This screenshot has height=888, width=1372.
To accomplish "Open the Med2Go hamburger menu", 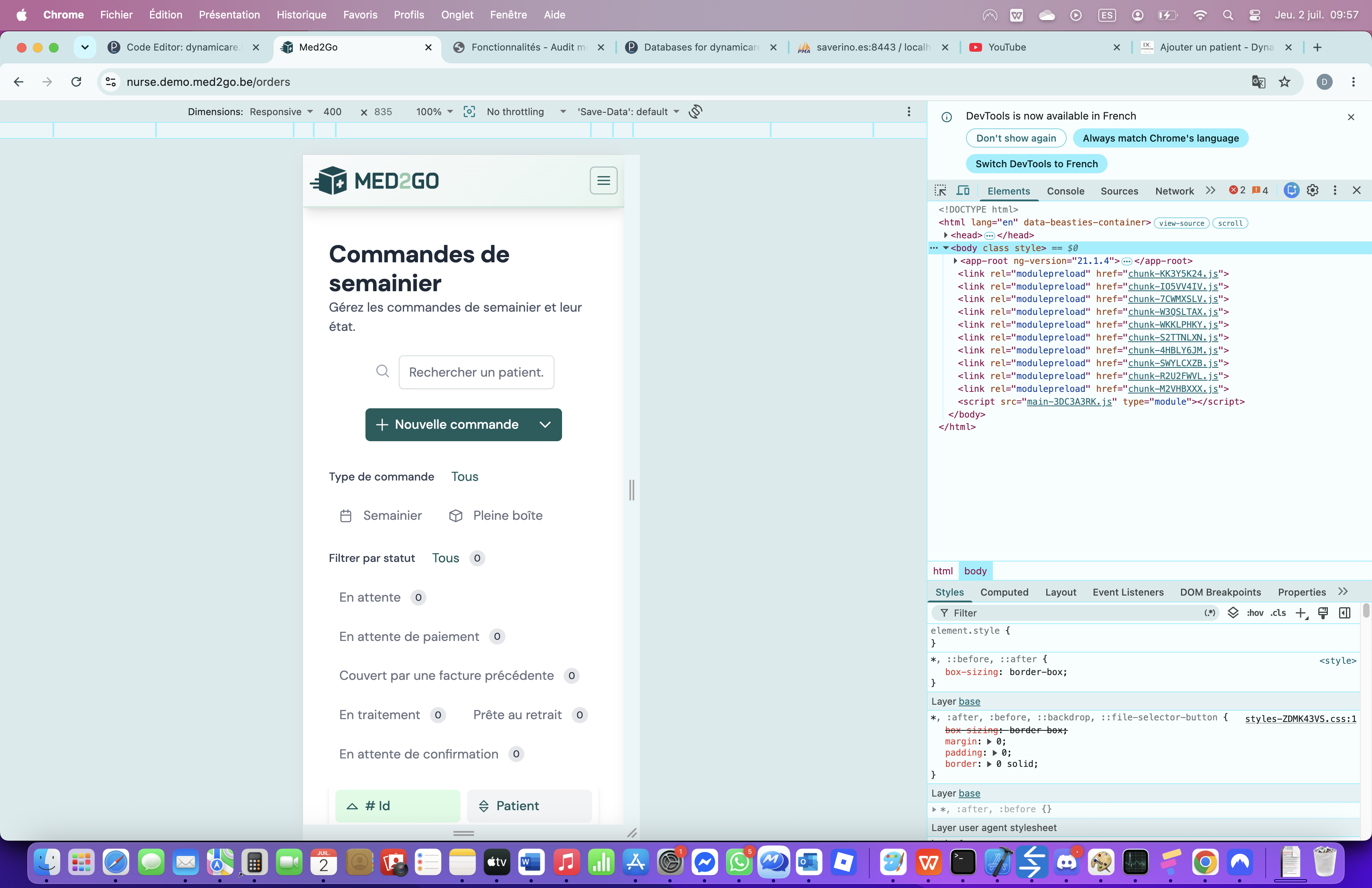I will pyautogui.click(x=603, y=181).
